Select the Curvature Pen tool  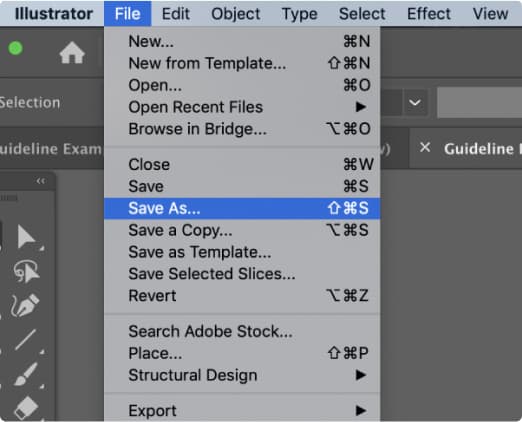click(x=25, y=305)
